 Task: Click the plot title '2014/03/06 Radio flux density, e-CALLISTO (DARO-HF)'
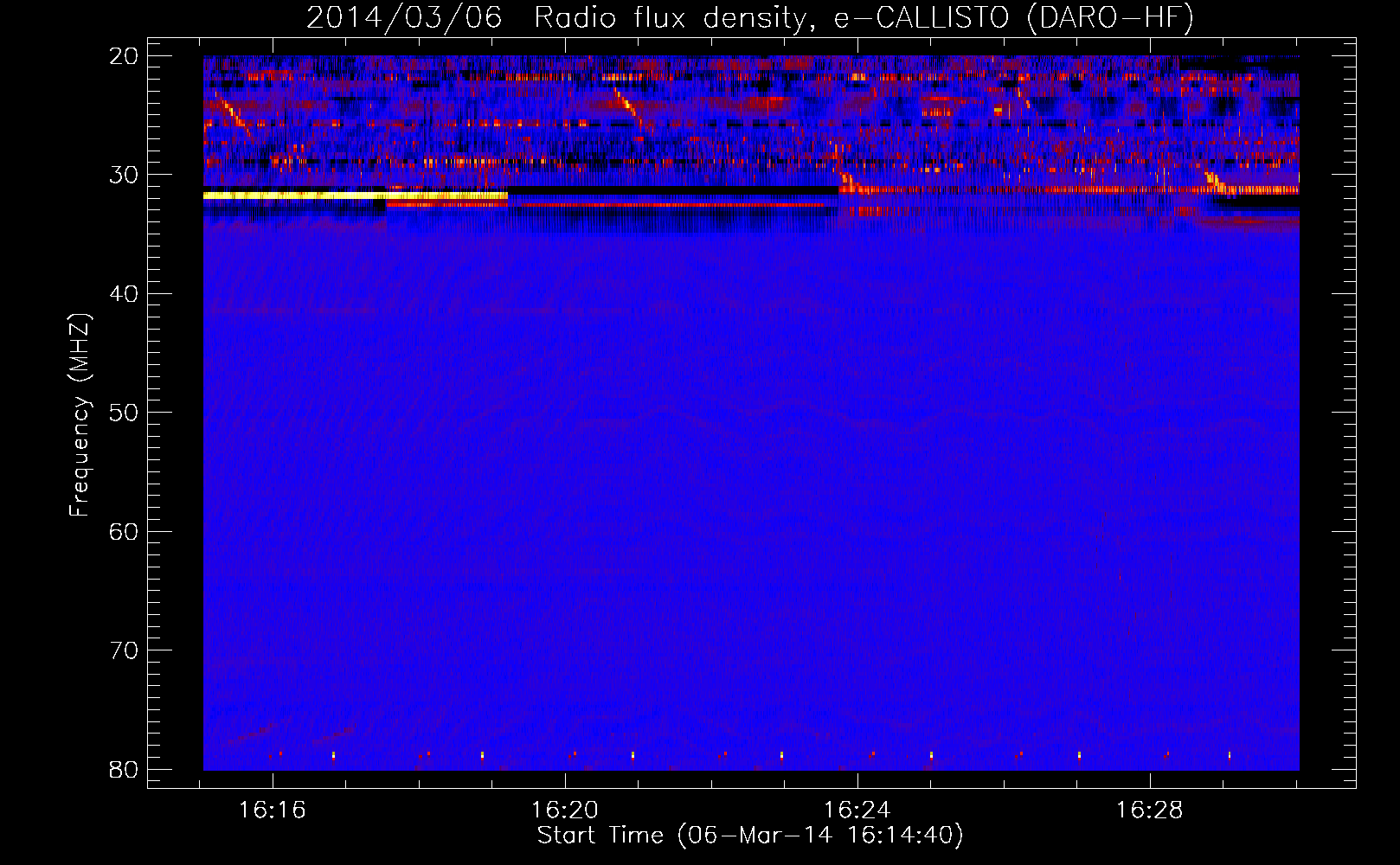pyautogui.click(x=750, y=17)
